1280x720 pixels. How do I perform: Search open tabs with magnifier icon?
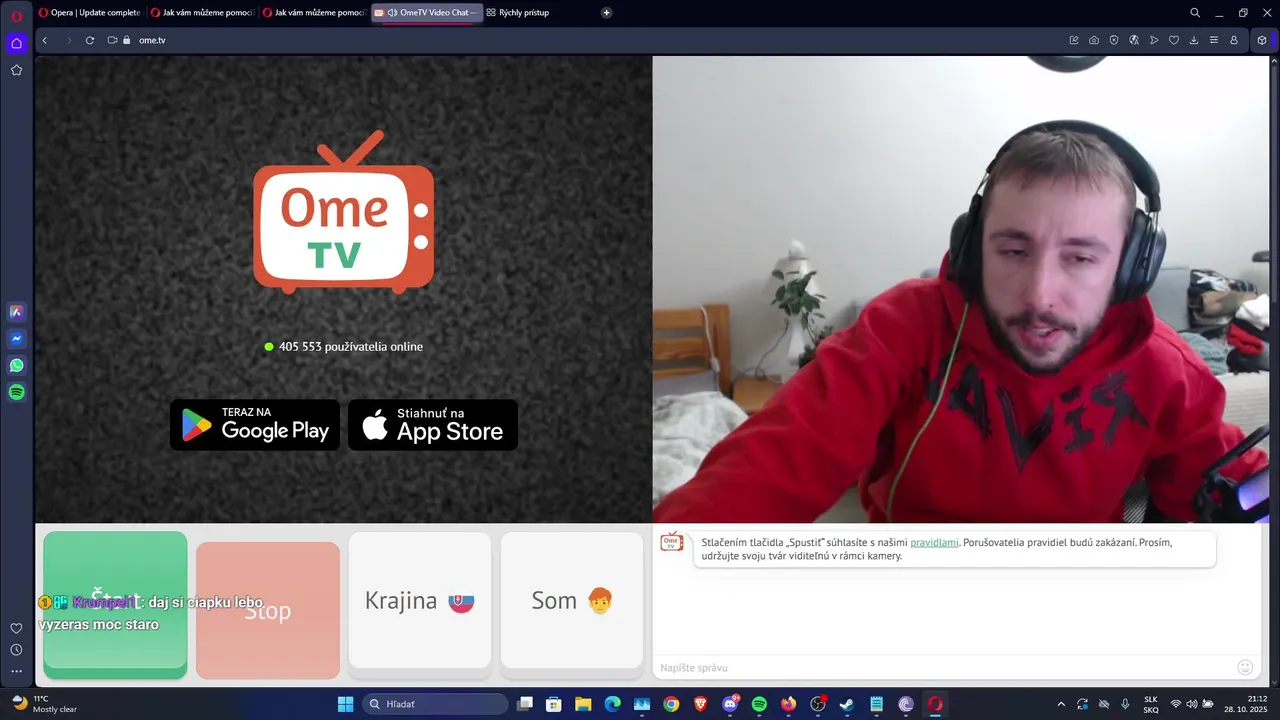pos(1195,13)
